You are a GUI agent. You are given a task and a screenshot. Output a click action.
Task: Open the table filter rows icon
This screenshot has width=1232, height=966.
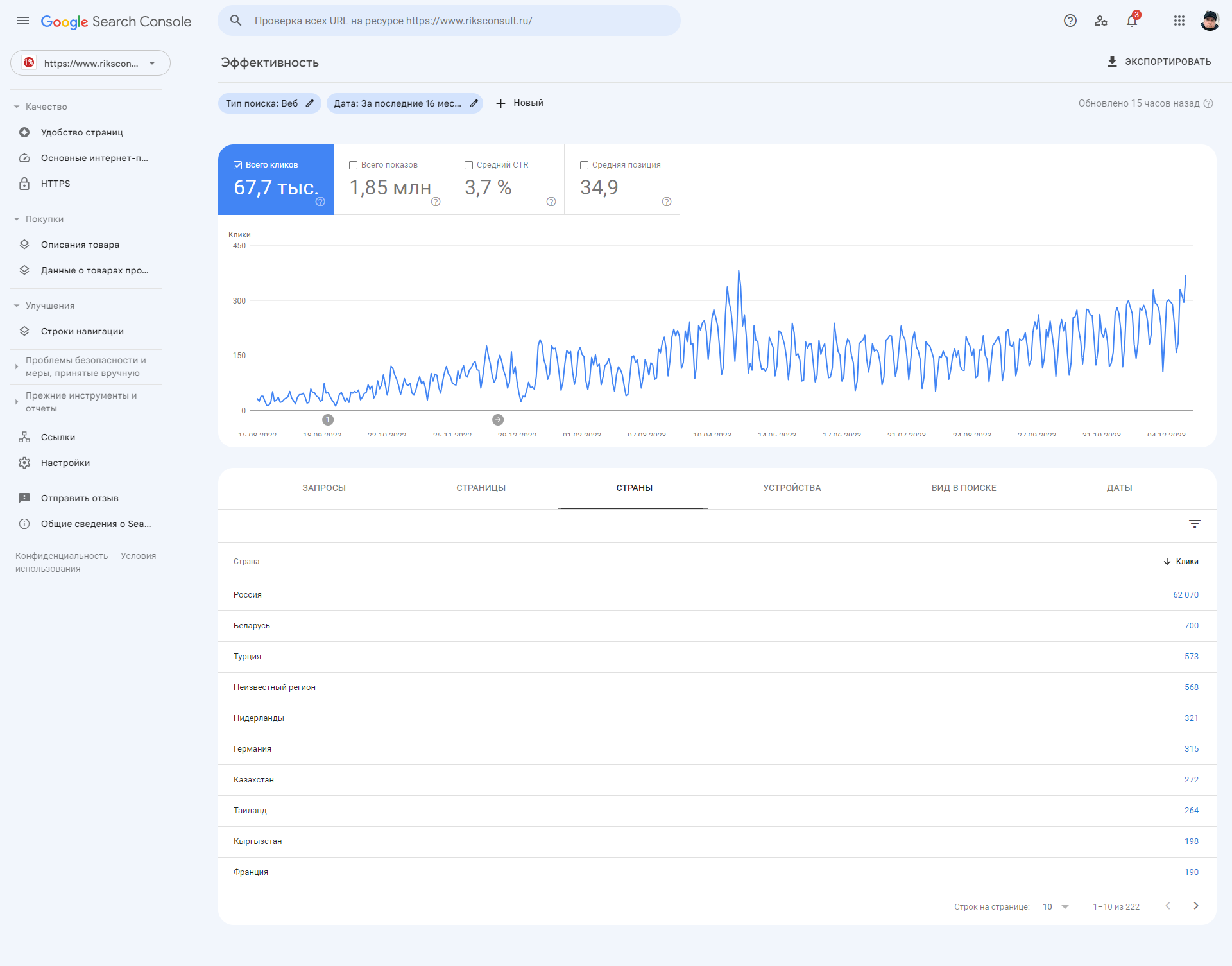tap(1194, 524)
